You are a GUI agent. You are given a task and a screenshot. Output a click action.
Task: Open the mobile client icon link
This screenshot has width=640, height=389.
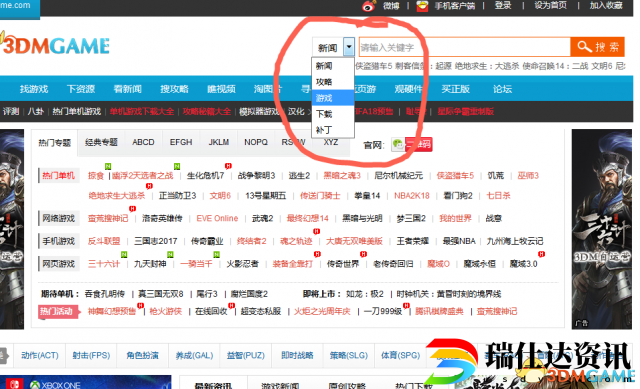(422, 6)
